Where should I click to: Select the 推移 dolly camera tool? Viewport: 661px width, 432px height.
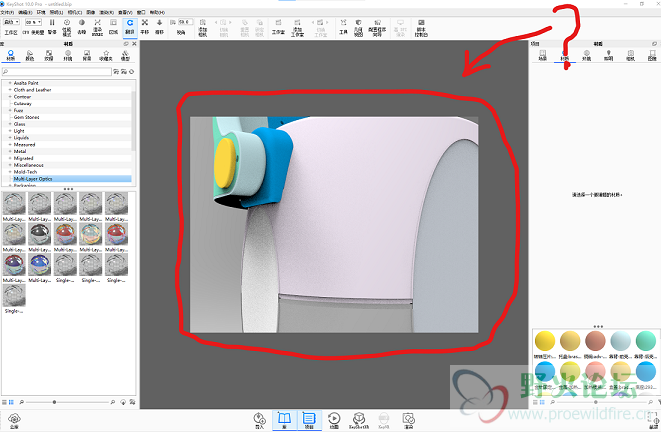(159, 26)
